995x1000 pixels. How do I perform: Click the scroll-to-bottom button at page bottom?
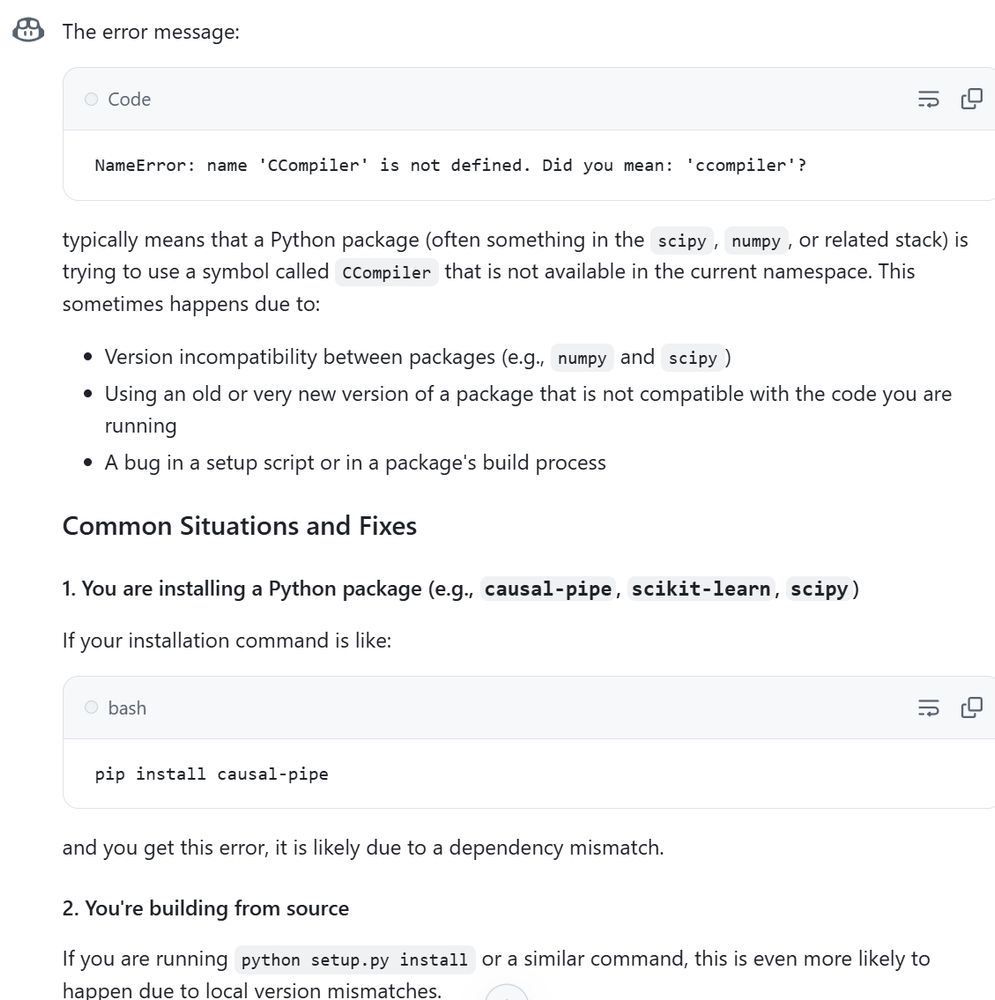[x=506, y=993]
